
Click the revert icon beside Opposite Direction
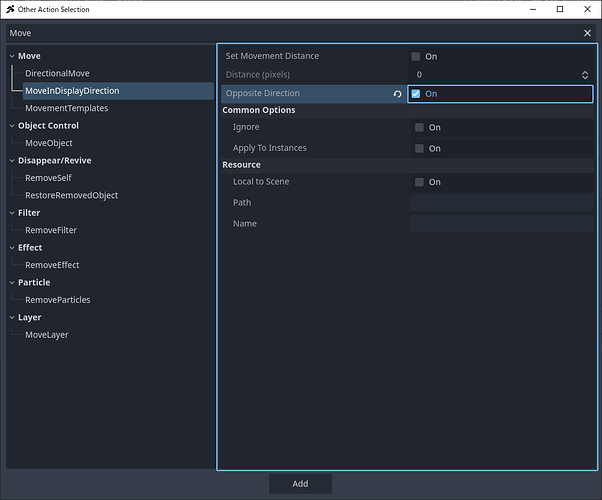point(397,94)
